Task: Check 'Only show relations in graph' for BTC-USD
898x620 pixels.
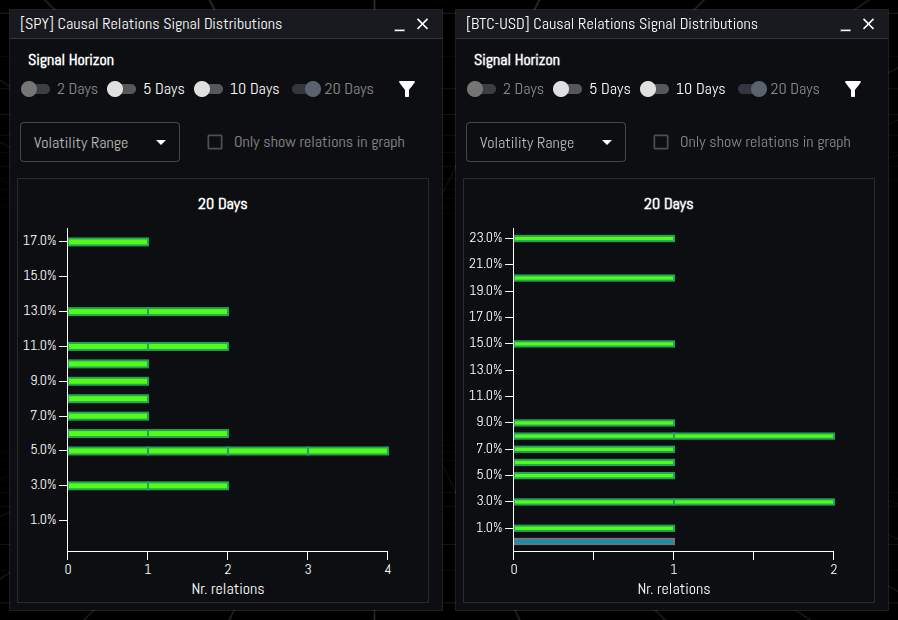Action: coord(661,142)
